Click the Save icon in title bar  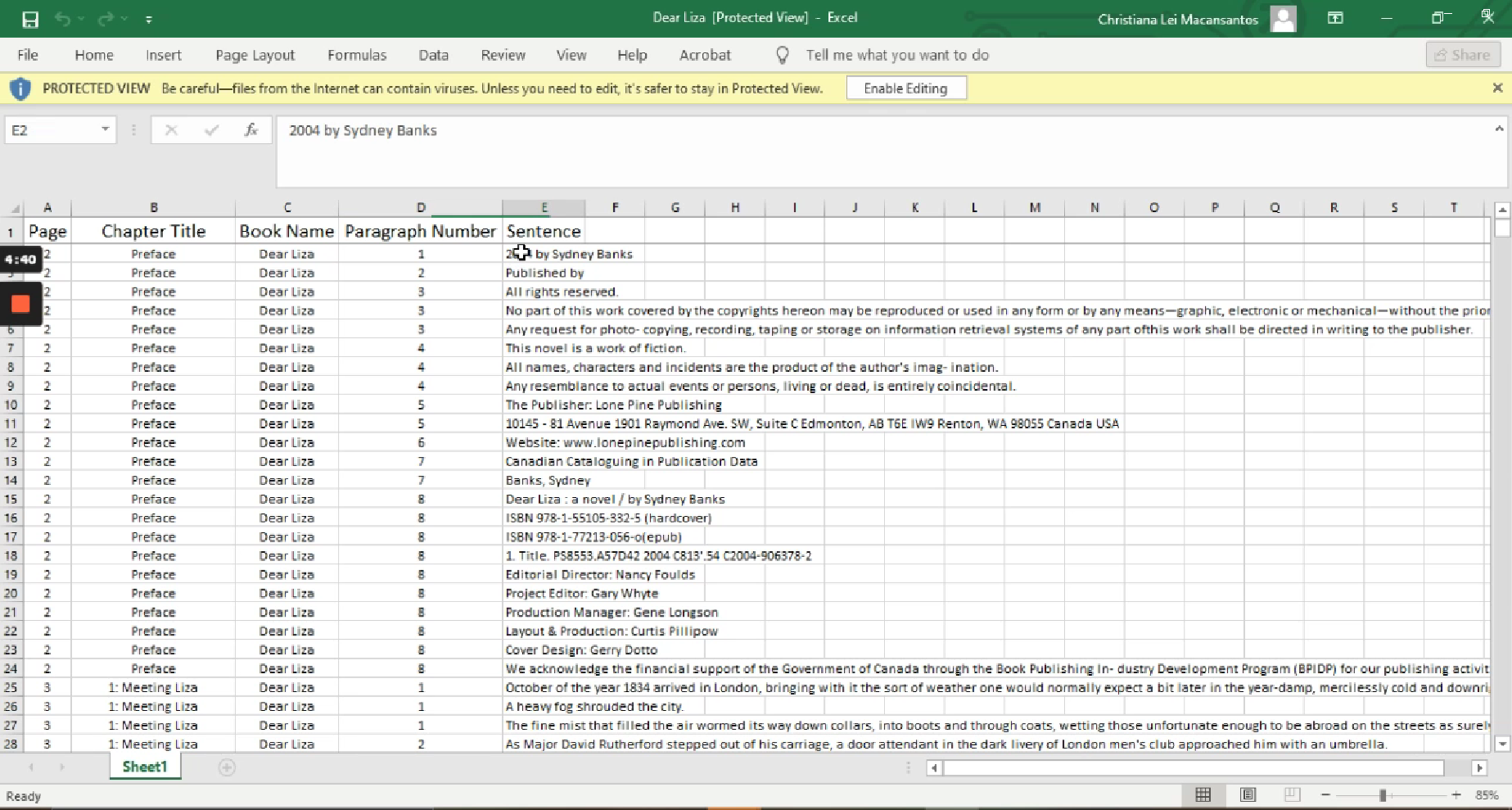pyautogui.click(x=30, y=19)
